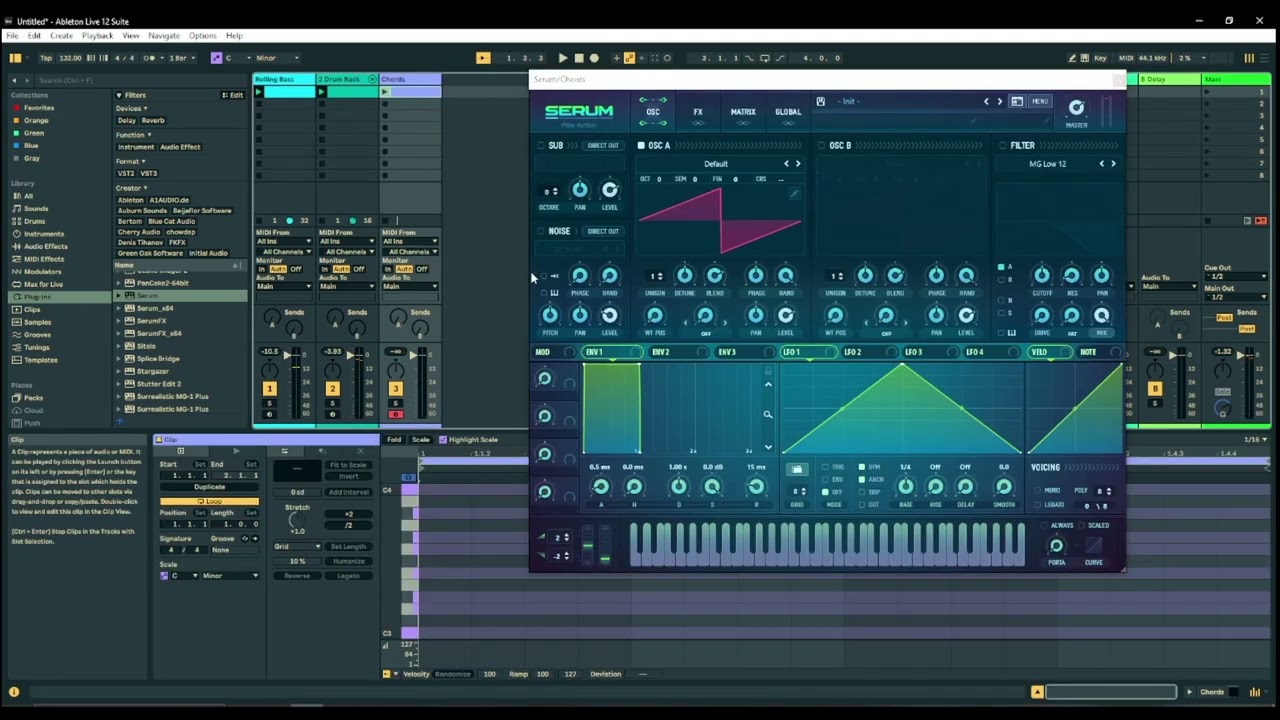The height and width of the screenshot is (720, 1280).
Task: Open the wavetable edit pencil icon in OSC A
Action: click(x=794, y=193)
